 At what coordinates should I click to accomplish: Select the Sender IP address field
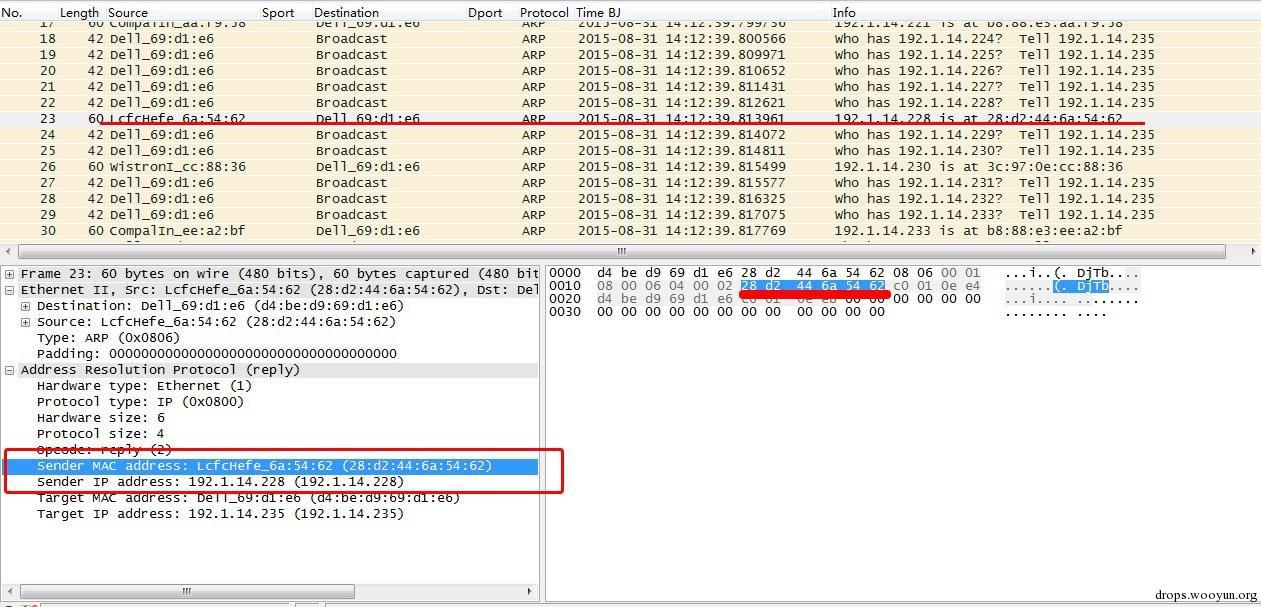[220, 482]
